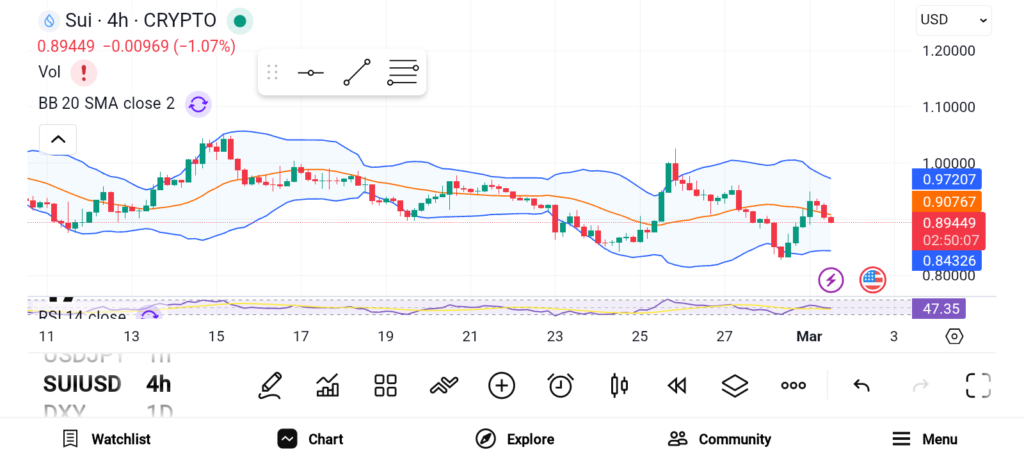Open the Menu button

pos(925,439)
